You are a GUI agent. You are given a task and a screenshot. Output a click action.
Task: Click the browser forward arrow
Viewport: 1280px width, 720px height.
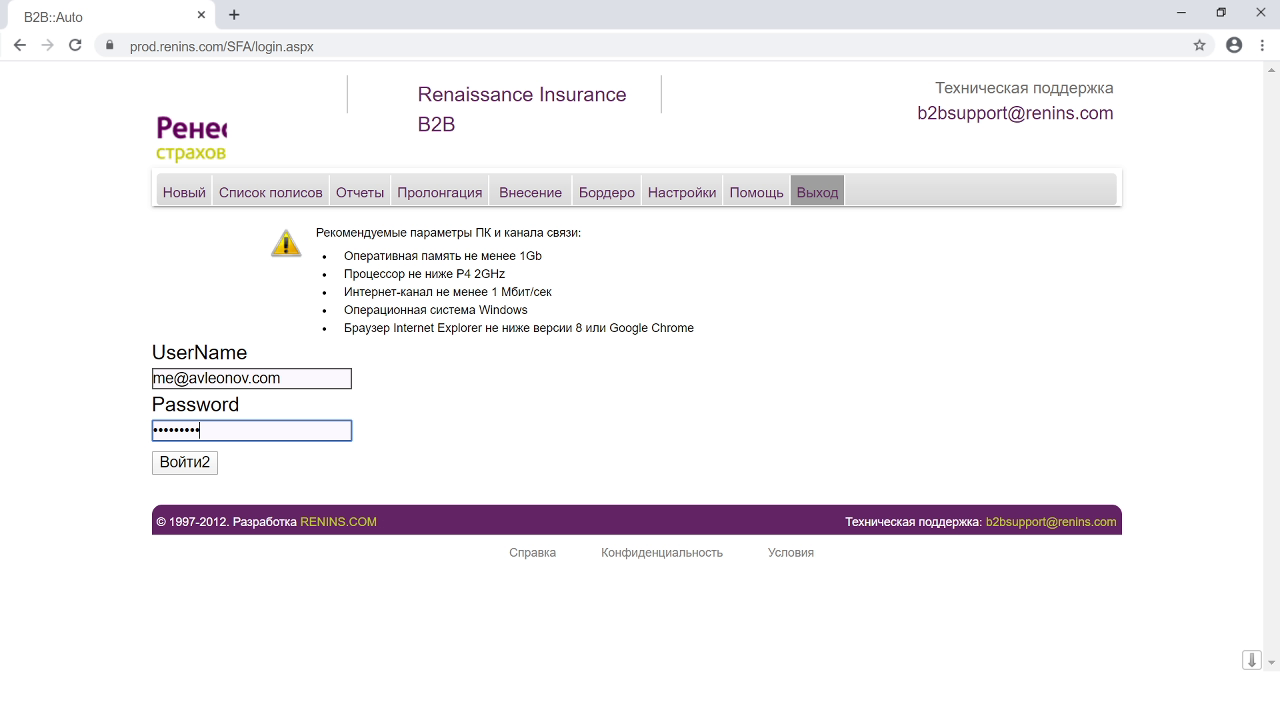click(x=47, y=45)
